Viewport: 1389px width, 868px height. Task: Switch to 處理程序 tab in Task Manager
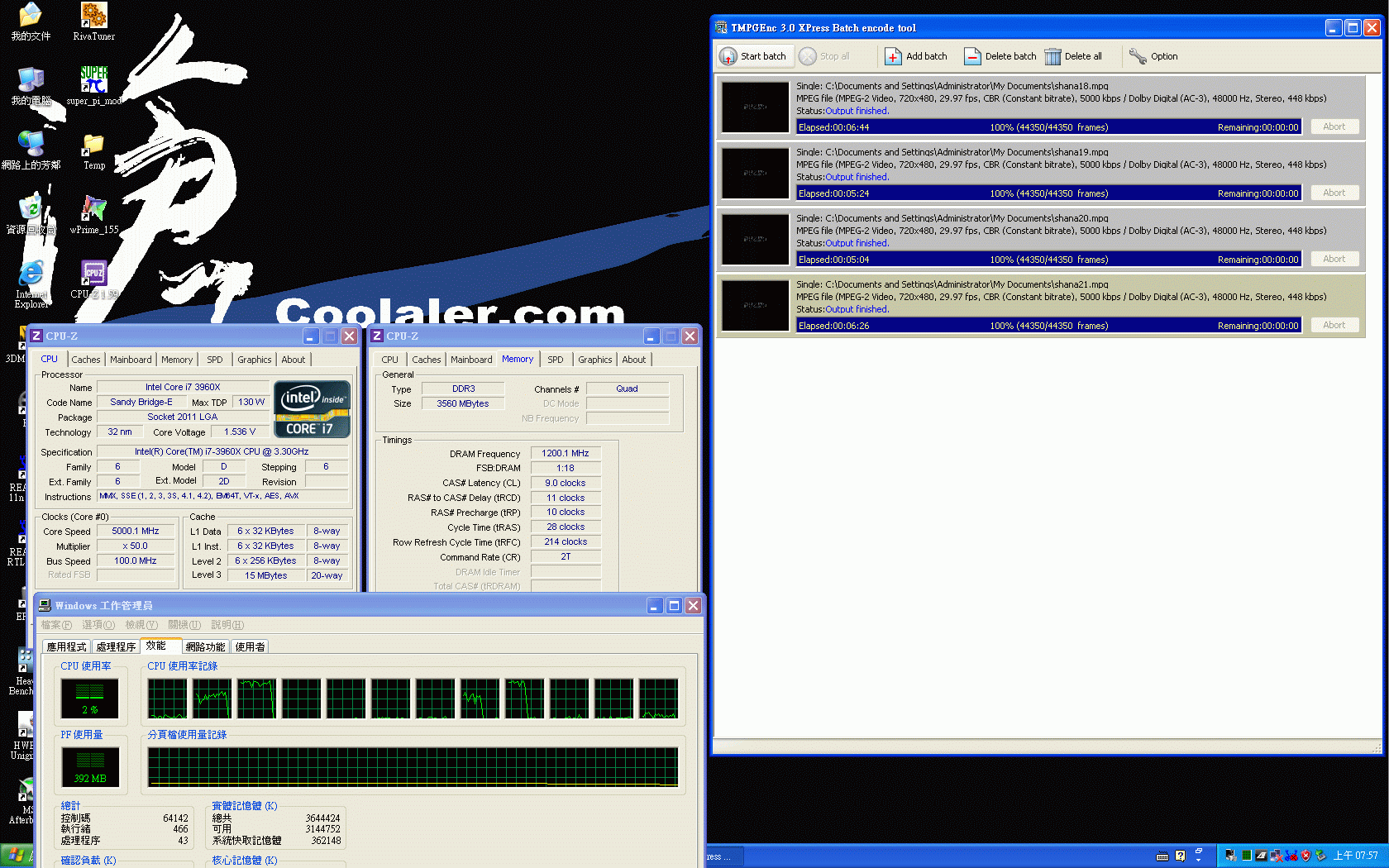116,646
